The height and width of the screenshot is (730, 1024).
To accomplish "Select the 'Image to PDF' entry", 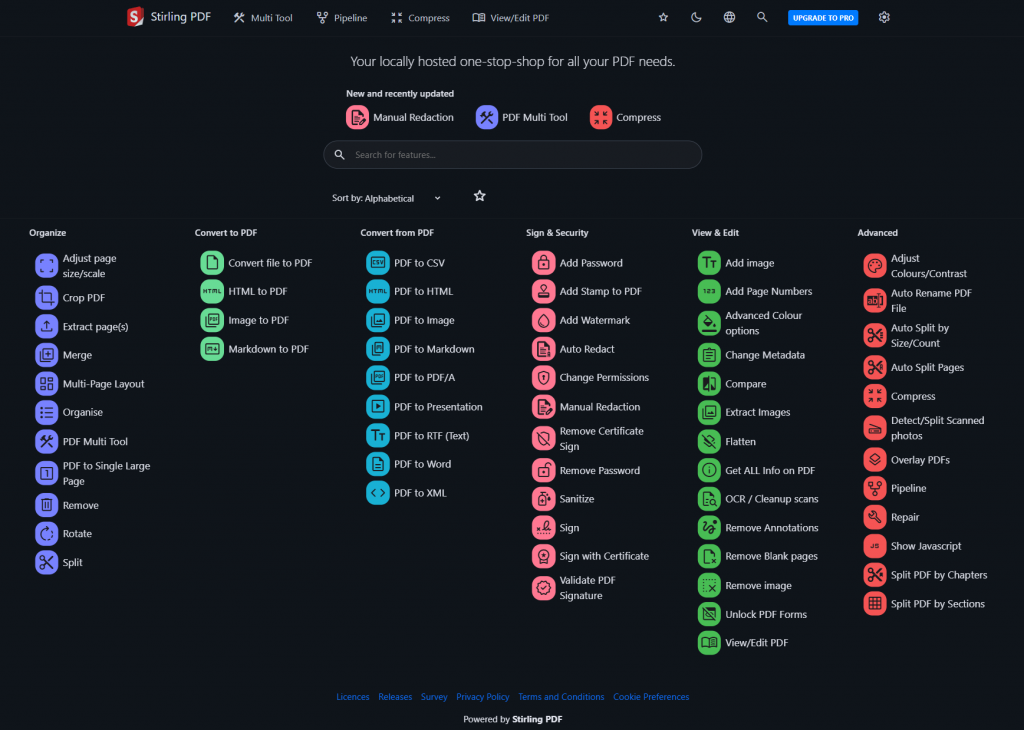I will [x=245, y=320].
